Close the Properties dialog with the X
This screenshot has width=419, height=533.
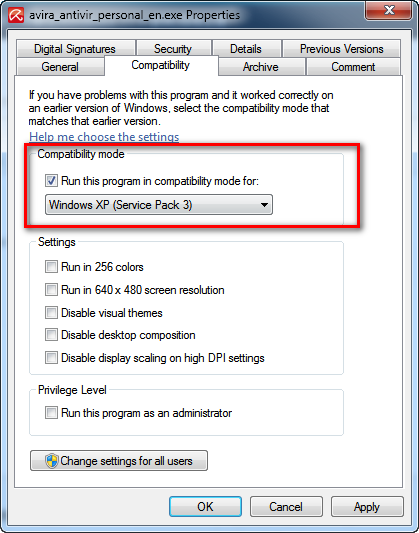(x=389, y=10)
